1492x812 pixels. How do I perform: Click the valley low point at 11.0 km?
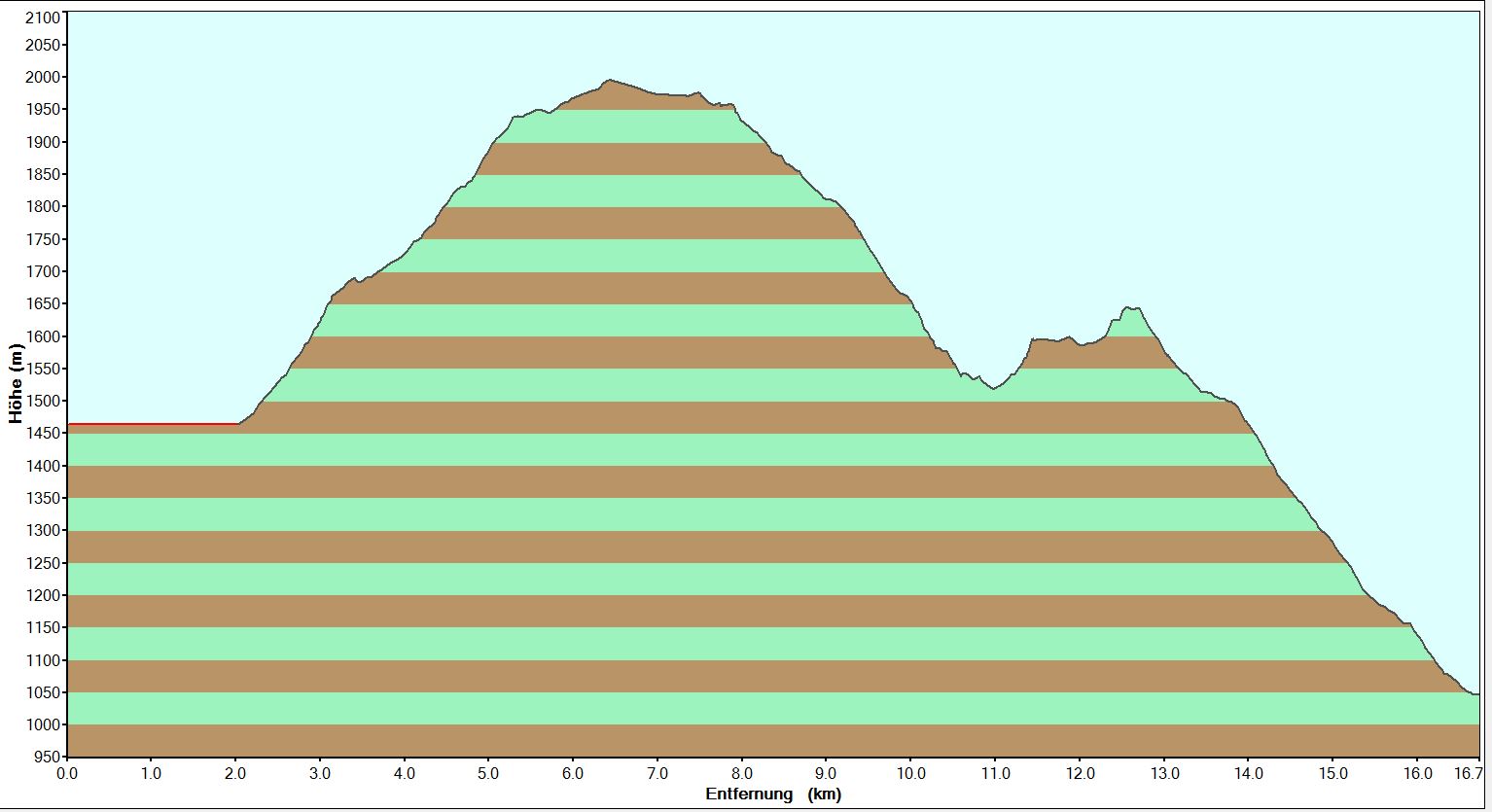[x=993, y=388]
